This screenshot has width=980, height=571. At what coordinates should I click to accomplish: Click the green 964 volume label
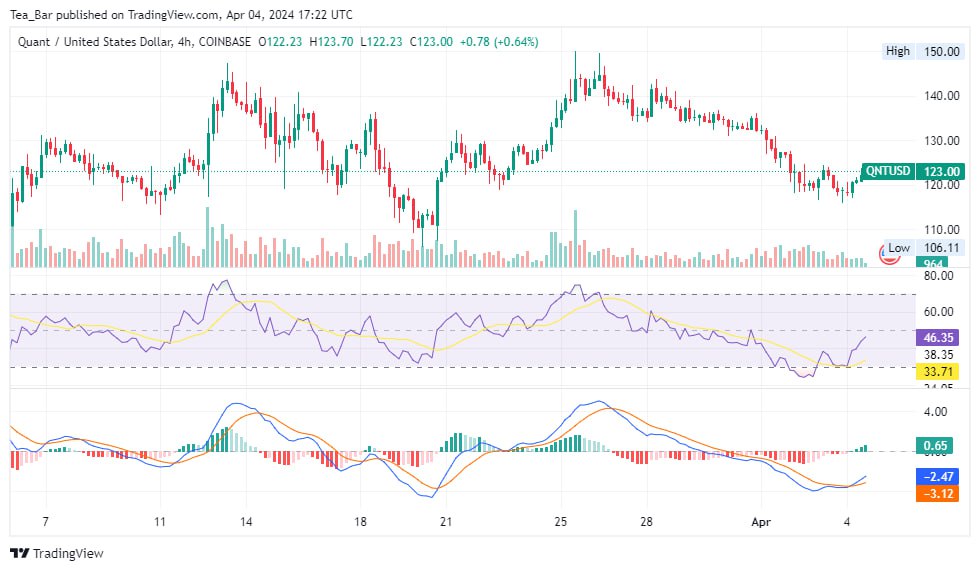click(932, 263)
